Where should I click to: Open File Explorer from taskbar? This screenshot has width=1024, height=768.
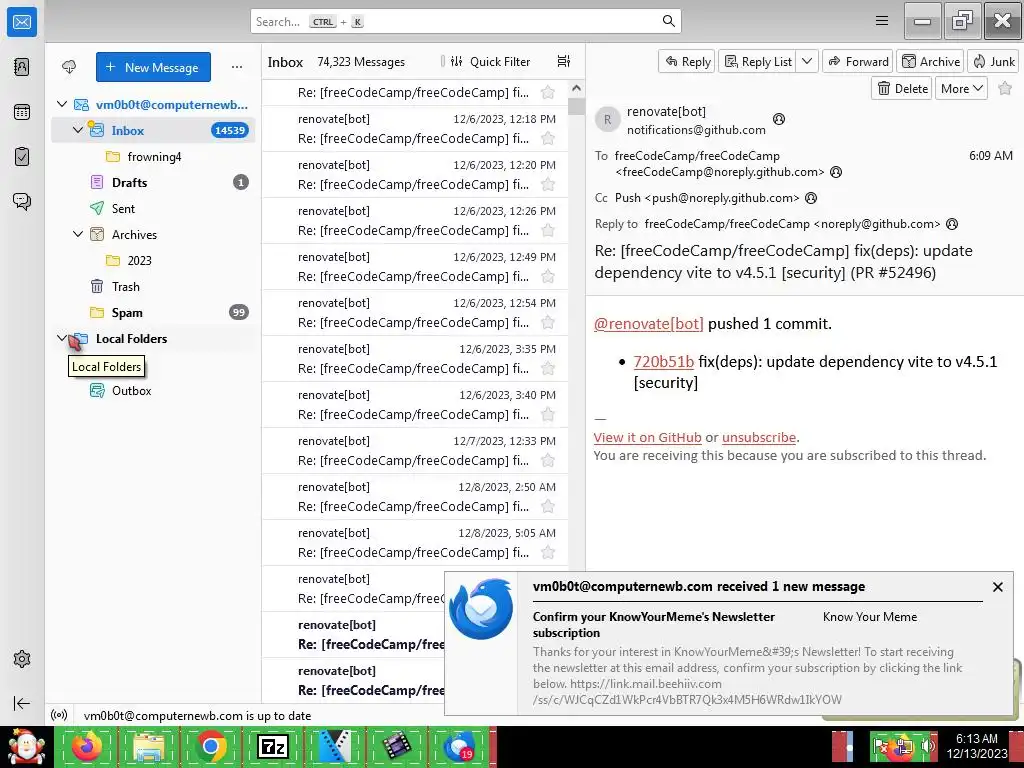pyautogui.click(x=148, y=746)
